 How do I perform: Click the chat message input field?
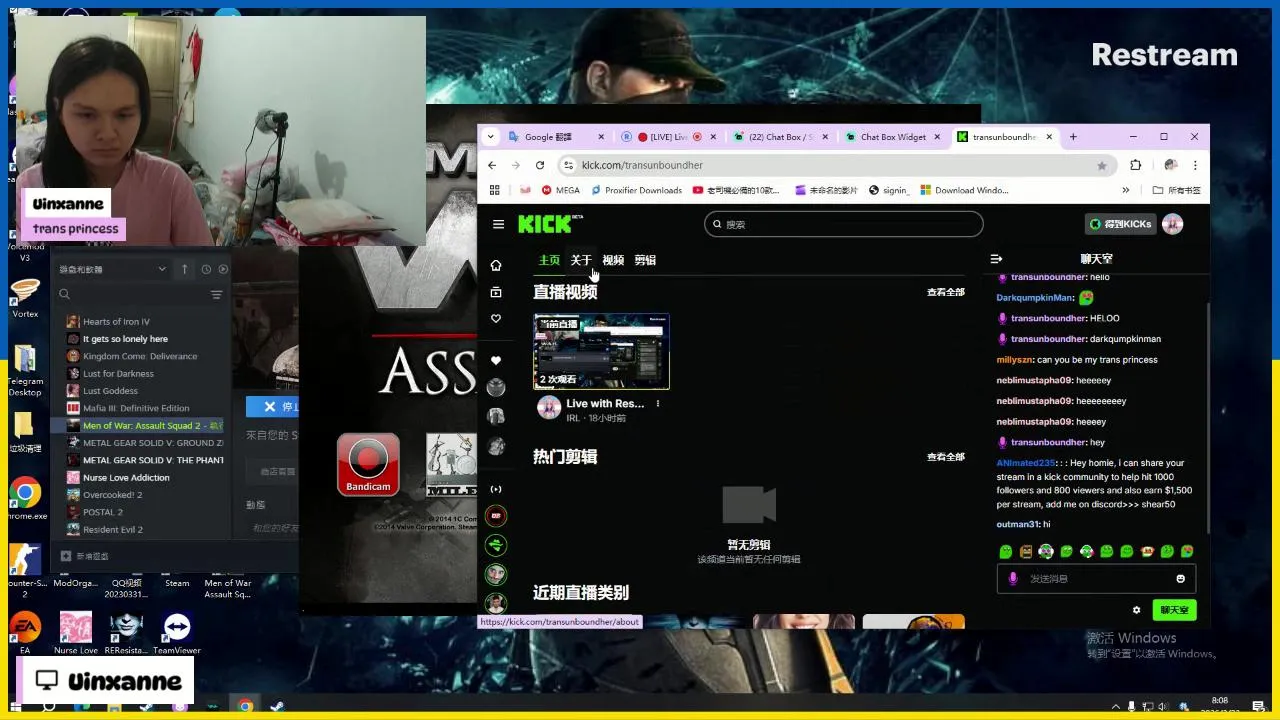1095,578
